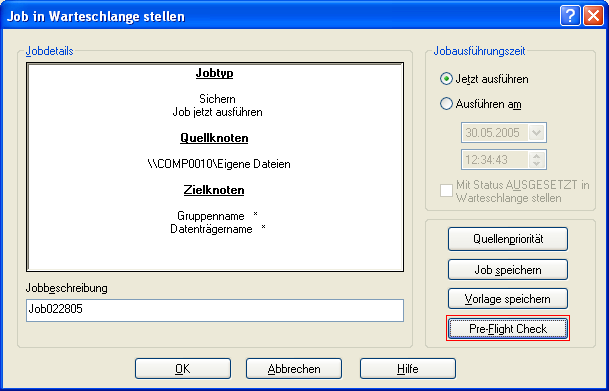This screenshot has height=391, width=609.
Task: Click the Job jetzt ausführen line
Action: tap(218, 112)
